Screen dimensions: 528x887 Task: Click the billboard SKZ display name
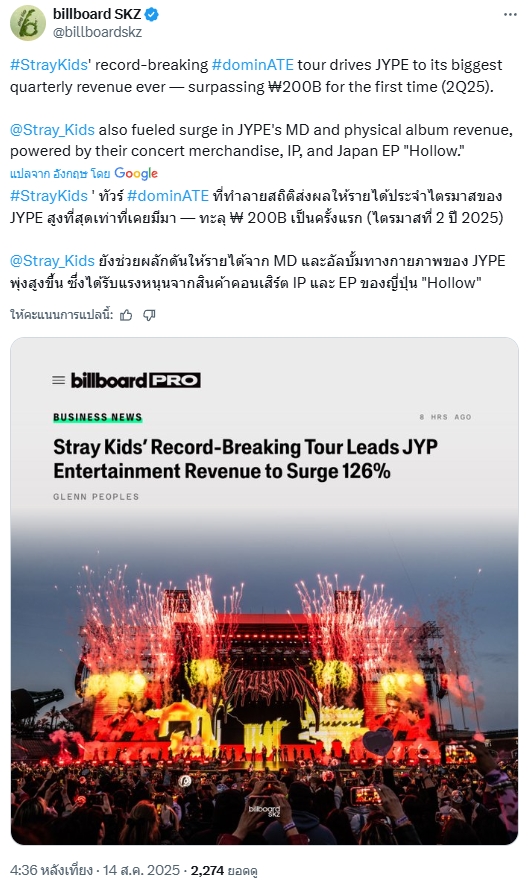click(97, 15)
